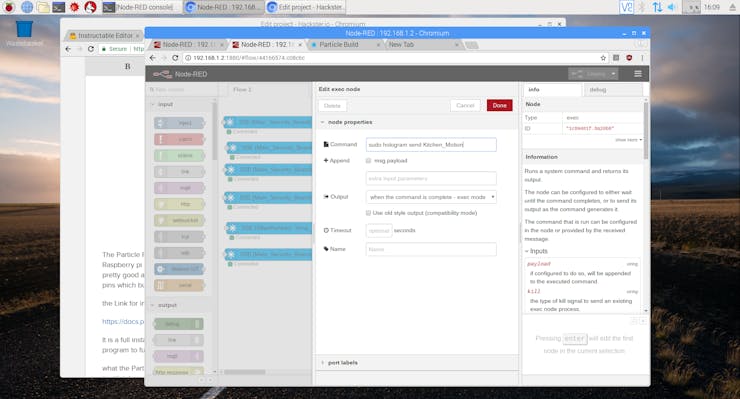
Task: Open the terminal icon in the taskbar
Action: 59,7
